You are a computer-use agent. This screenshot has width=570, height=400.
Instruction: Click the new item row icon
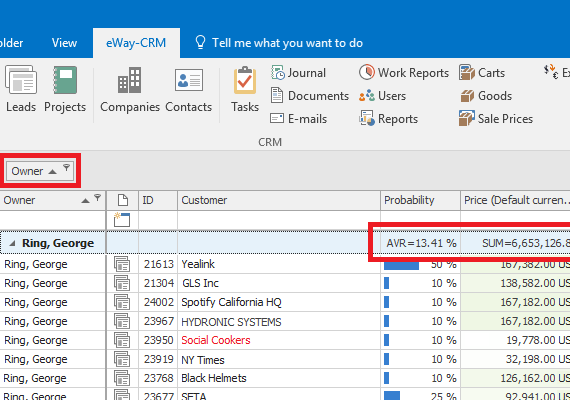(x=122, y=220)
